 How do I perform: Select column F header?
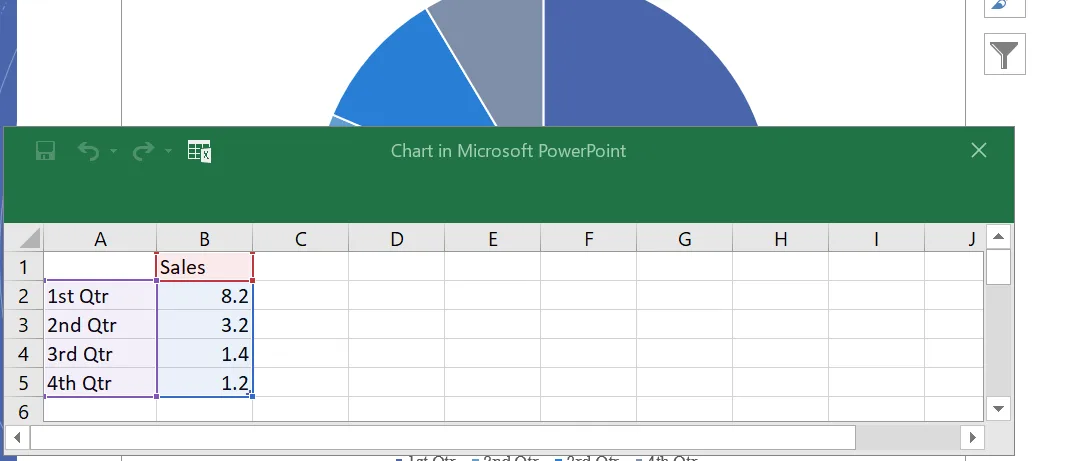588,239
